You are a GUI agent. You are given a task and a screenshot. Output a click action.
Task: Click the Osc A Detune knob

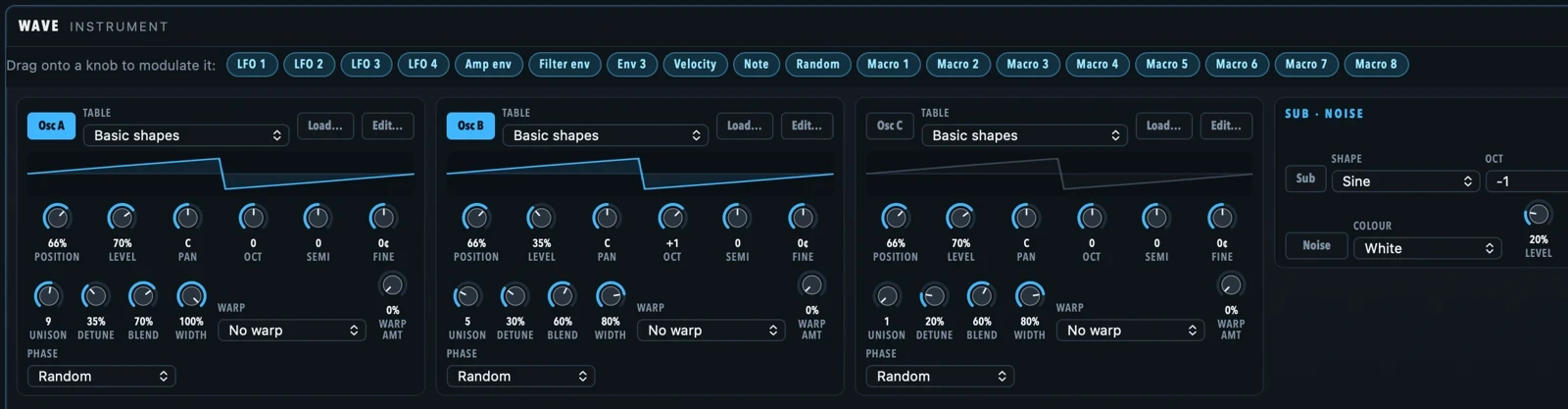point(95,295)
